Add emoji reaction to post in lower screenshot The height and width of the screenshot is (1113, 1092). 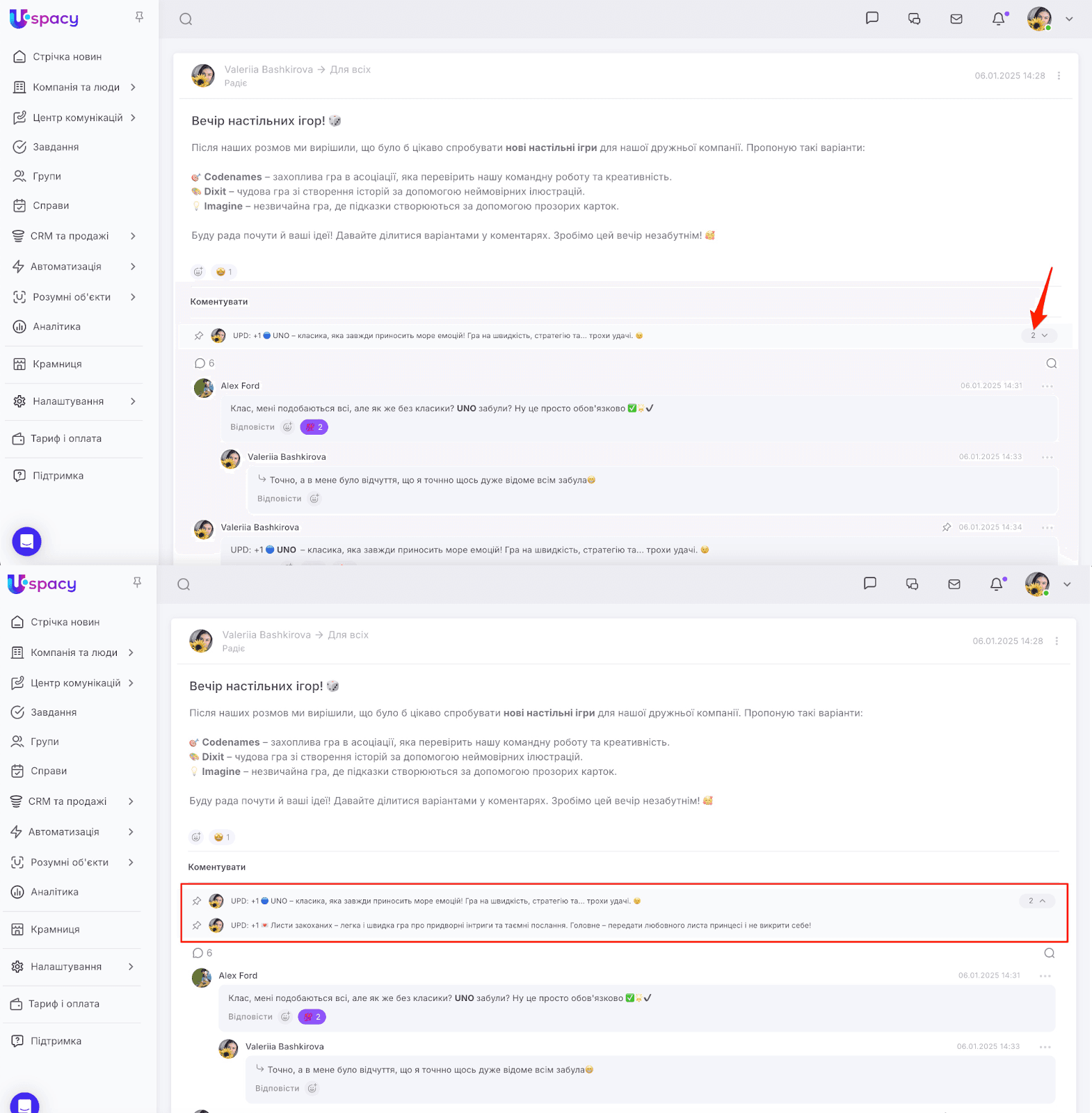click(x=196, y=837)
